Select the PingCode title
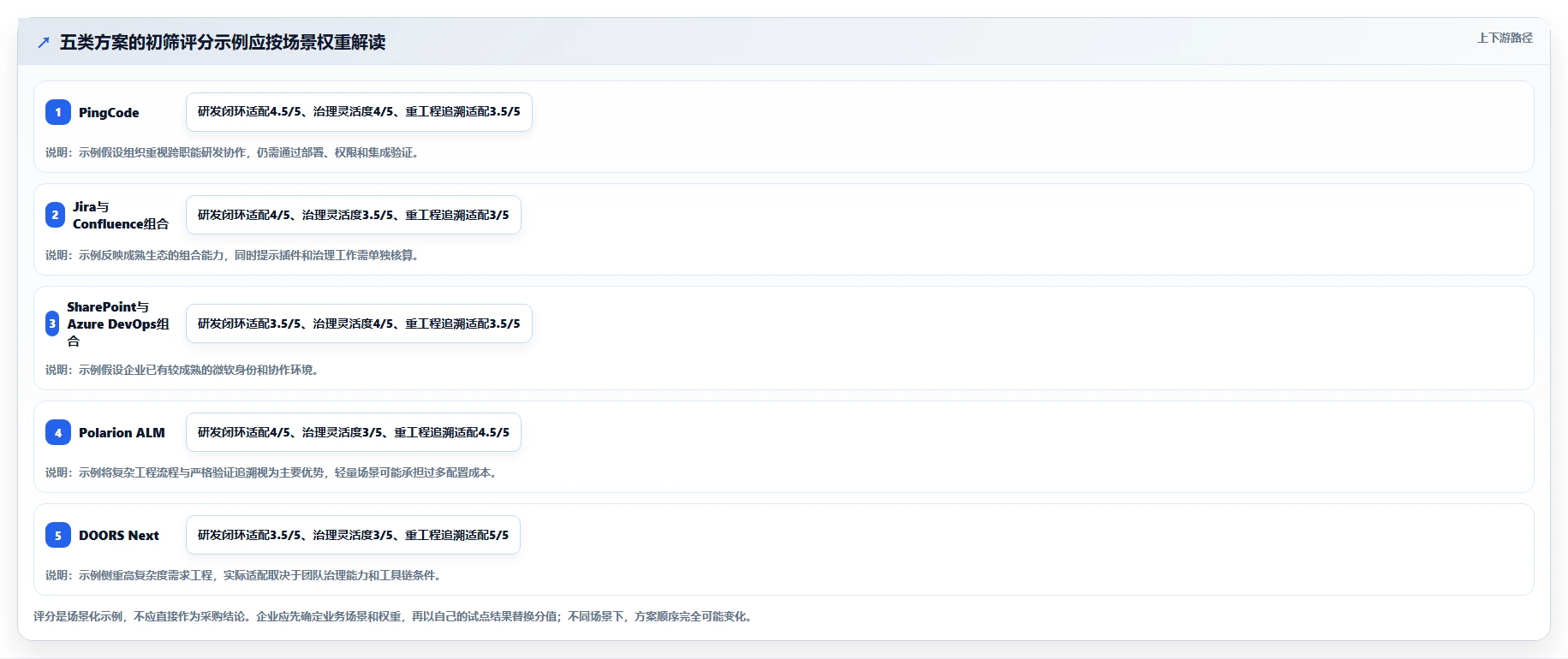The image size is (1568, 659). point(109,112)
